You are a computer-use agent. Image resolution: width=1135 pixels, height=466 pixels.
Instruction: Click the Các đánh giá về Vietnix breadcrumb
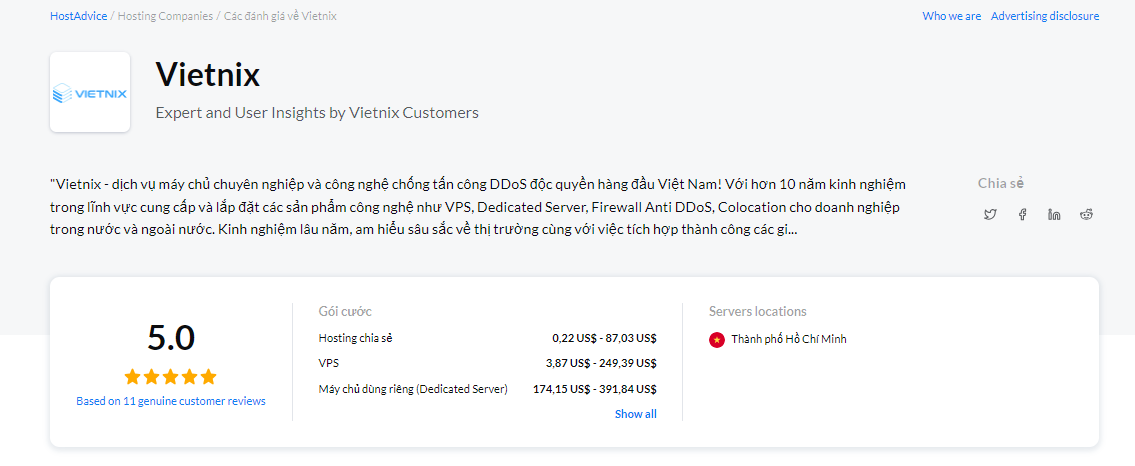point(280,16)
